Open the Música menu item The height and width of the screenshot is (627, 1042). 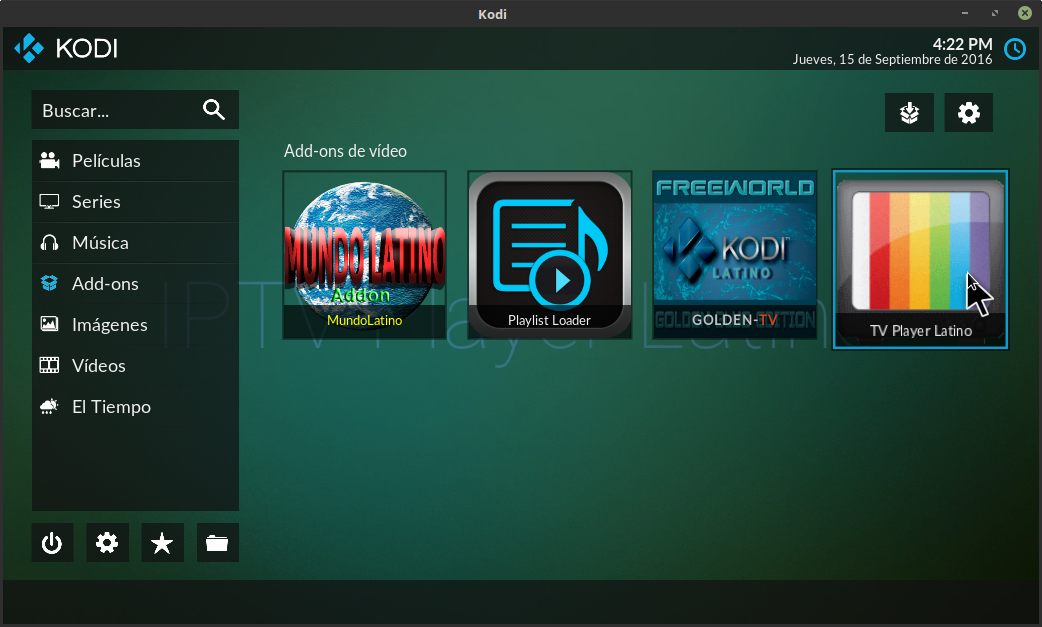click(x=135, y=243)
